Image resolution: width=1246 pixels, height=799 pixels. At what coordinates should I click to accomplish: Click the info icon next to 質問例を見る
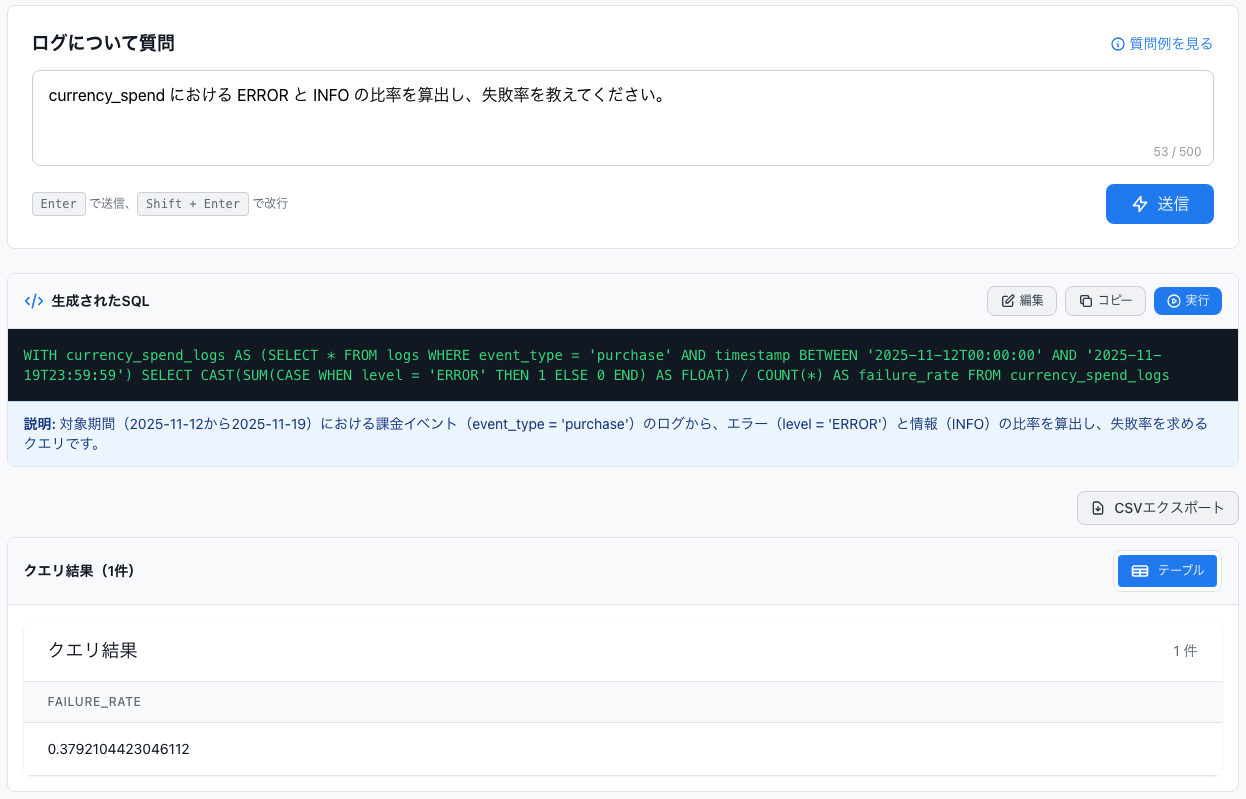1117,43
